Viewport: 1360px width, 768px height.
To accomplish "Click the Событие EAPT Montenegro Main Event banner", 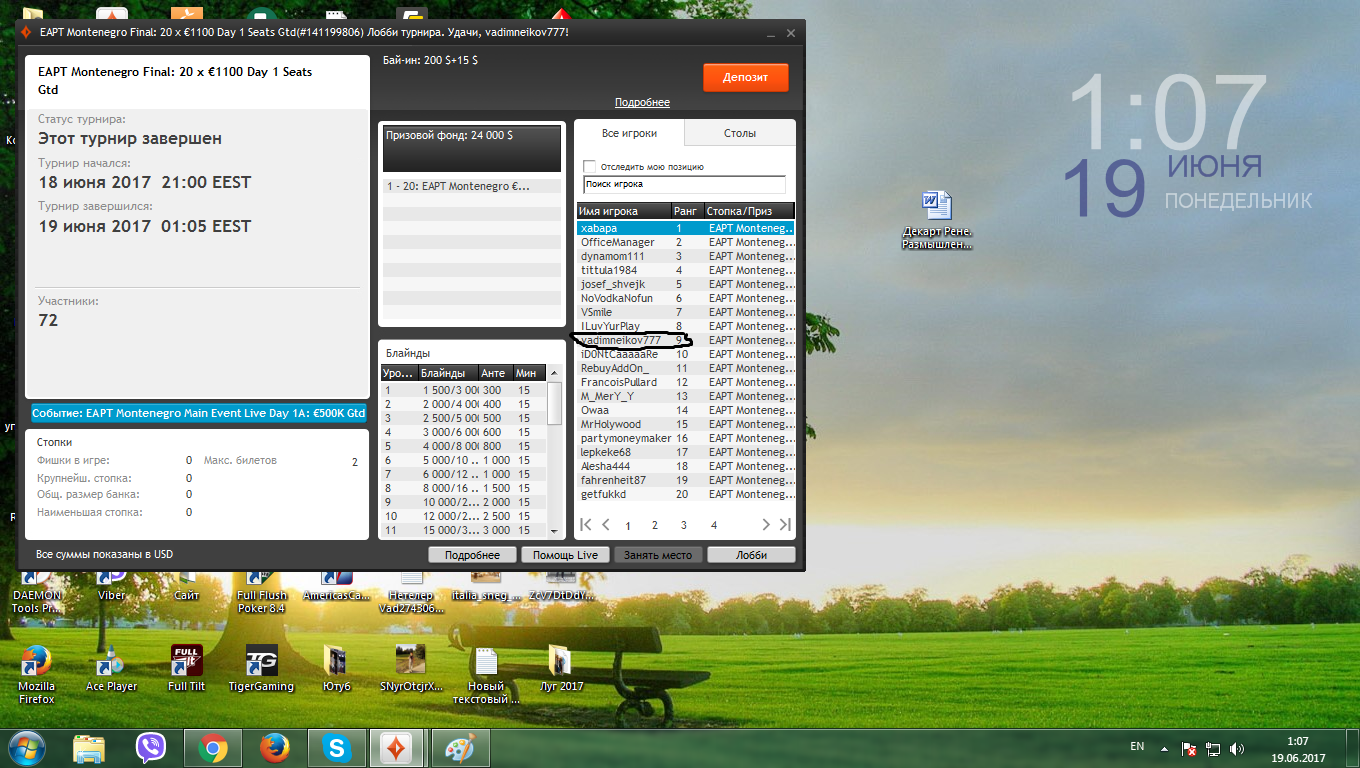I will pos(198,413).
